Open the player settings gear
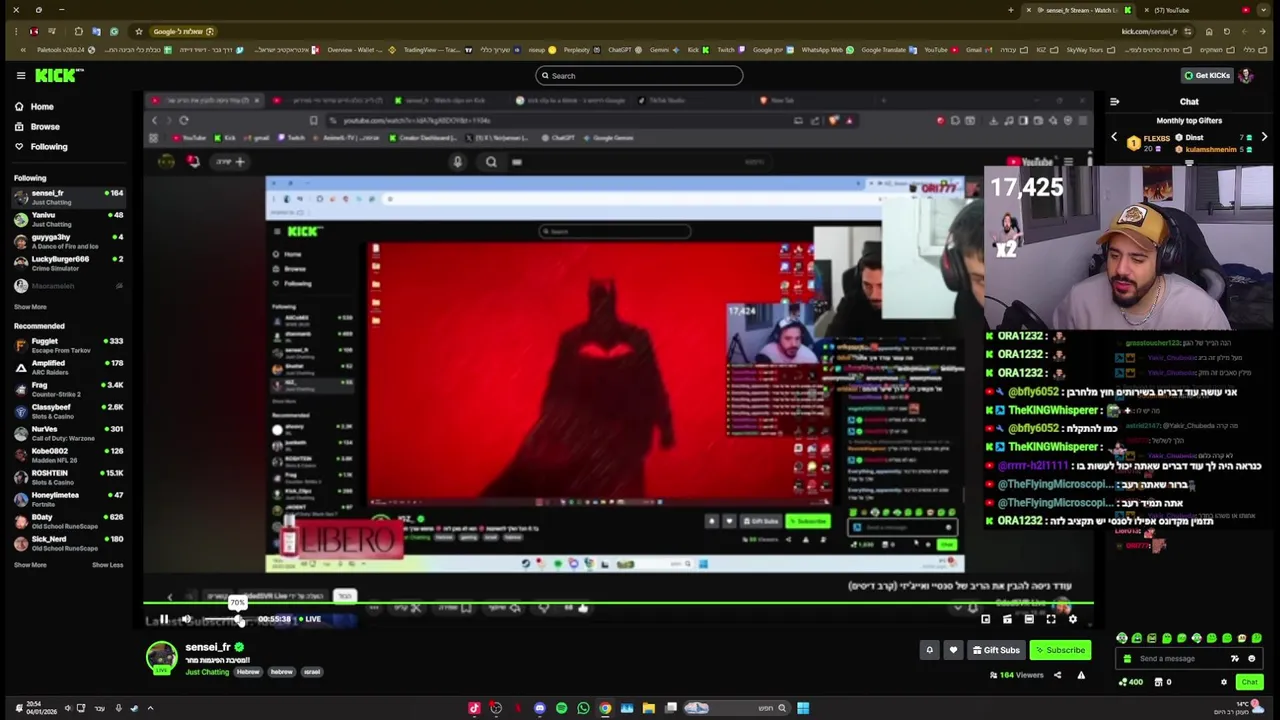1280x720 pixels. tap(1073, 619)
